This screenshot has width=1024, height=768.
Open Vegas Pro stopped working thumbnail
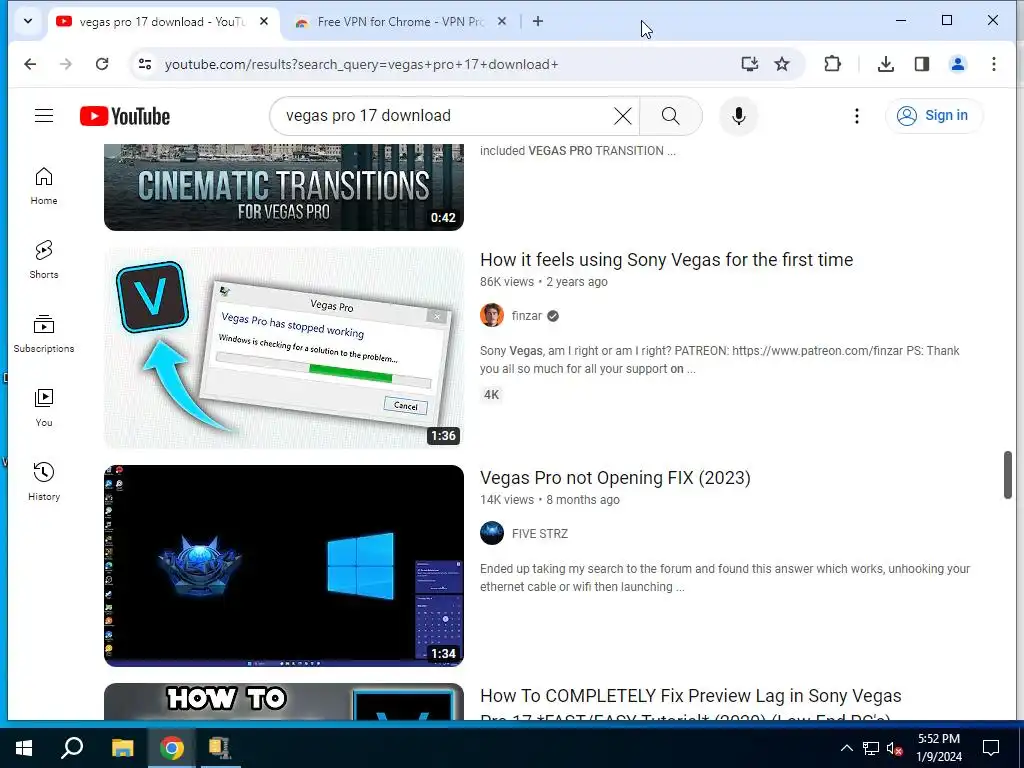283,347
